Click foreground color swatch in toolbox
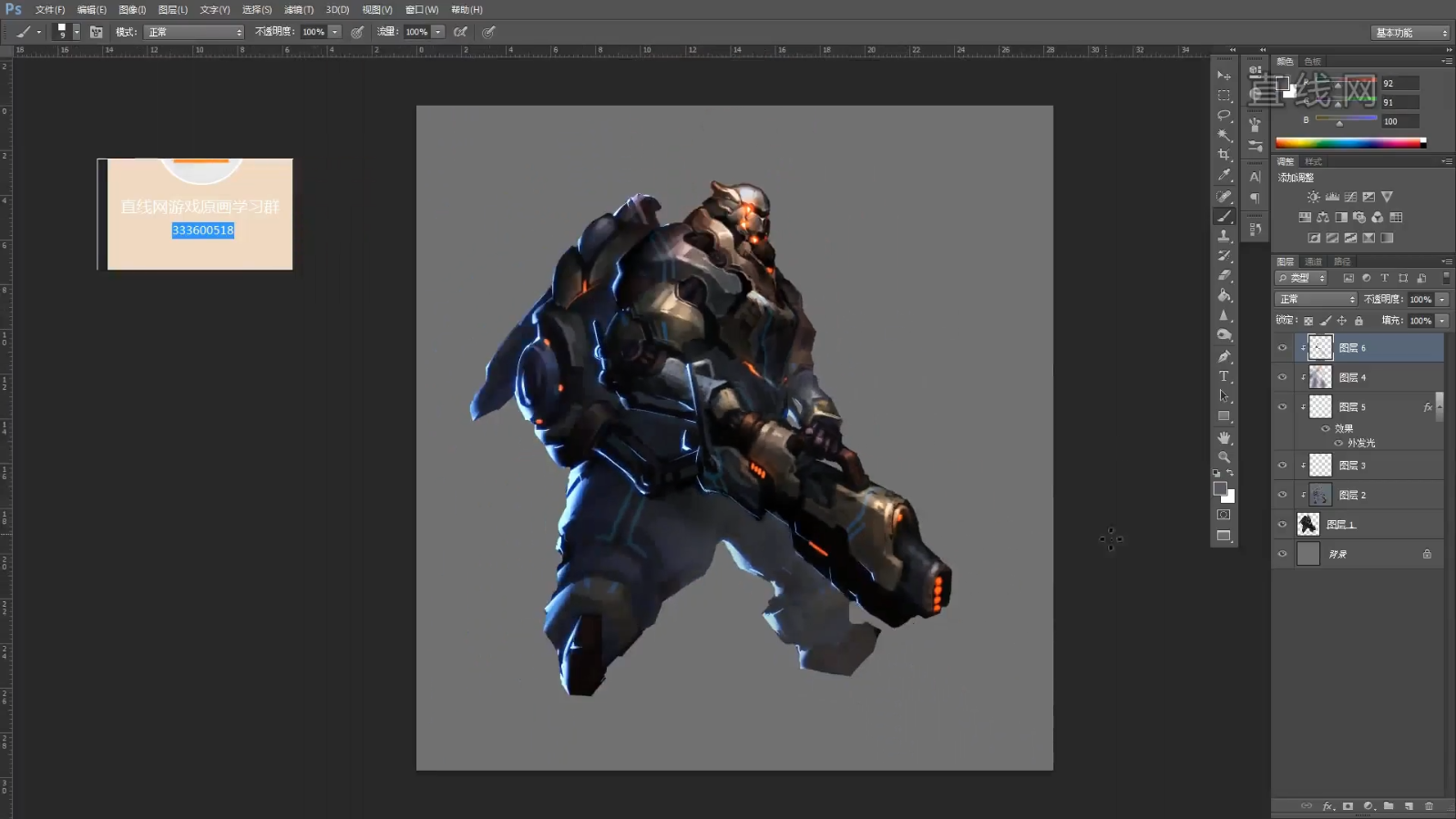Screen dimensions: 1456x819 (1220, 489)
